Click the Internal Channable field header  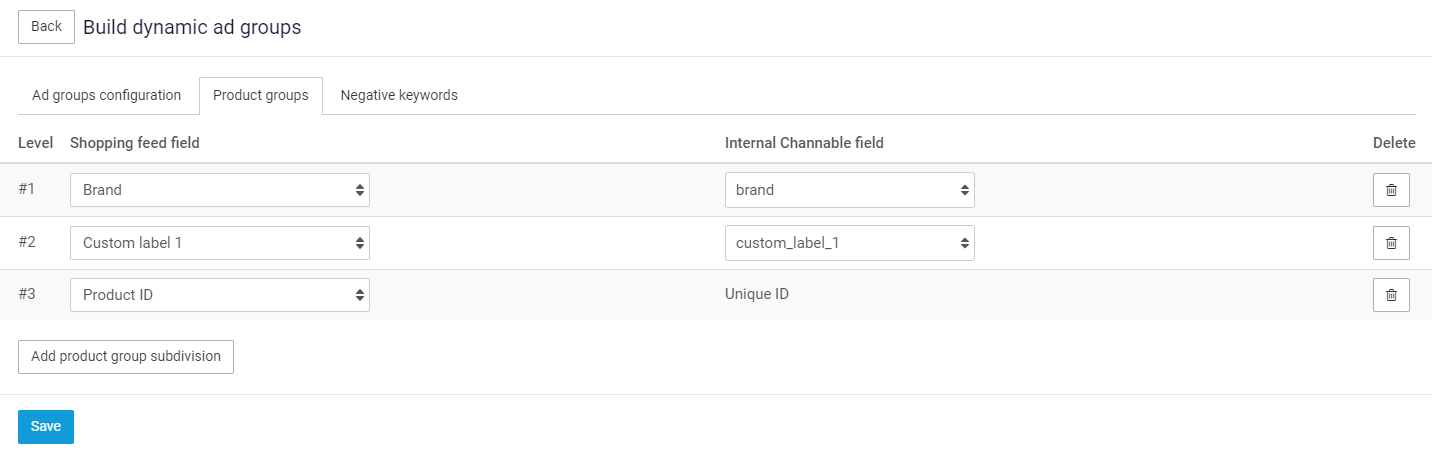[x=804, y=143]
